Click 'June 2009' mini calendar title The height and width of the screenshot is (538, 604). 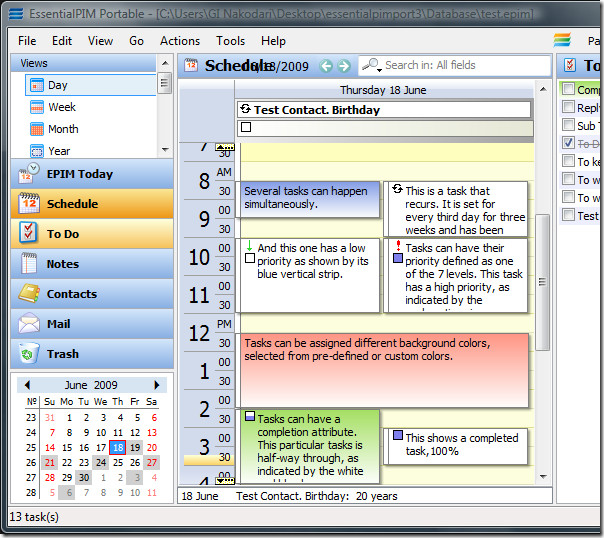(91, 385)
